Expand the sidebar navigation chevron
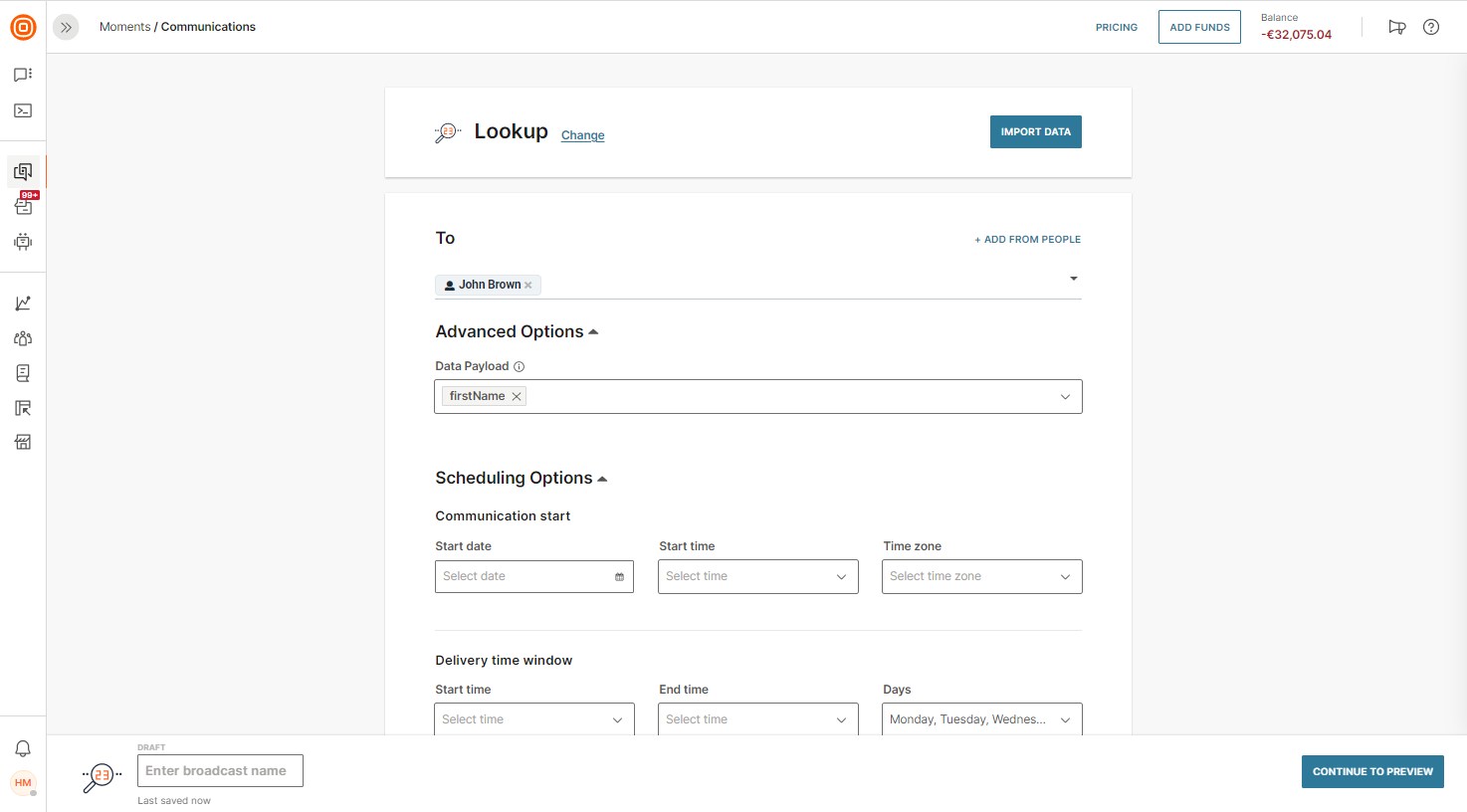Image resolution: width=1467 pixels, height=812 pixels. point(66,28)
